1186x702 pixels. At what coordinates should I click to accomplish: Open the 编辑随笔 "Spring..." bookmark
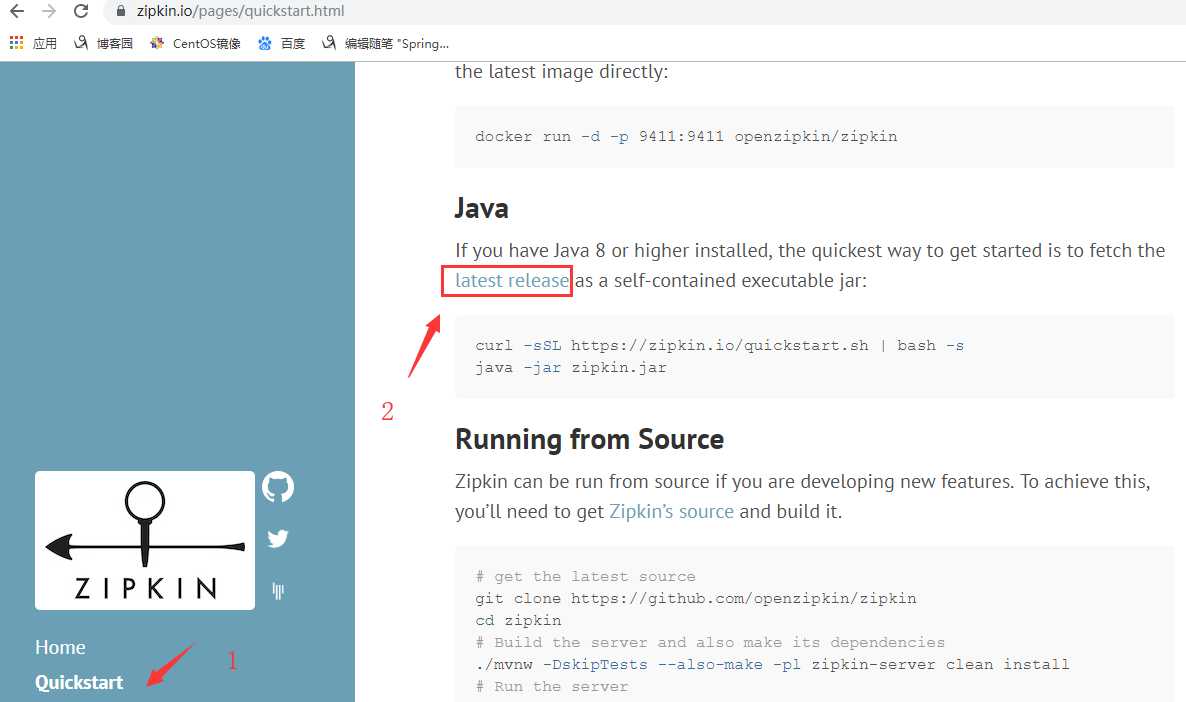[386, 43]
